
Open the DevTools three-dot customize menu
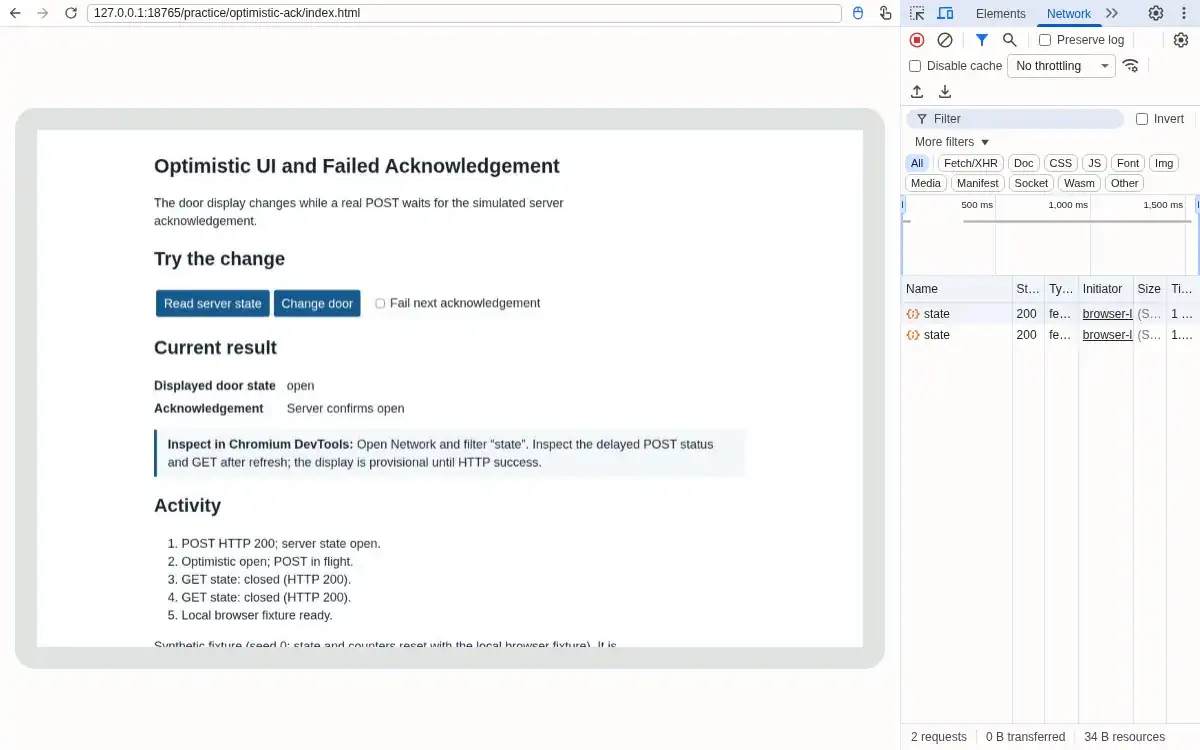1186,13
